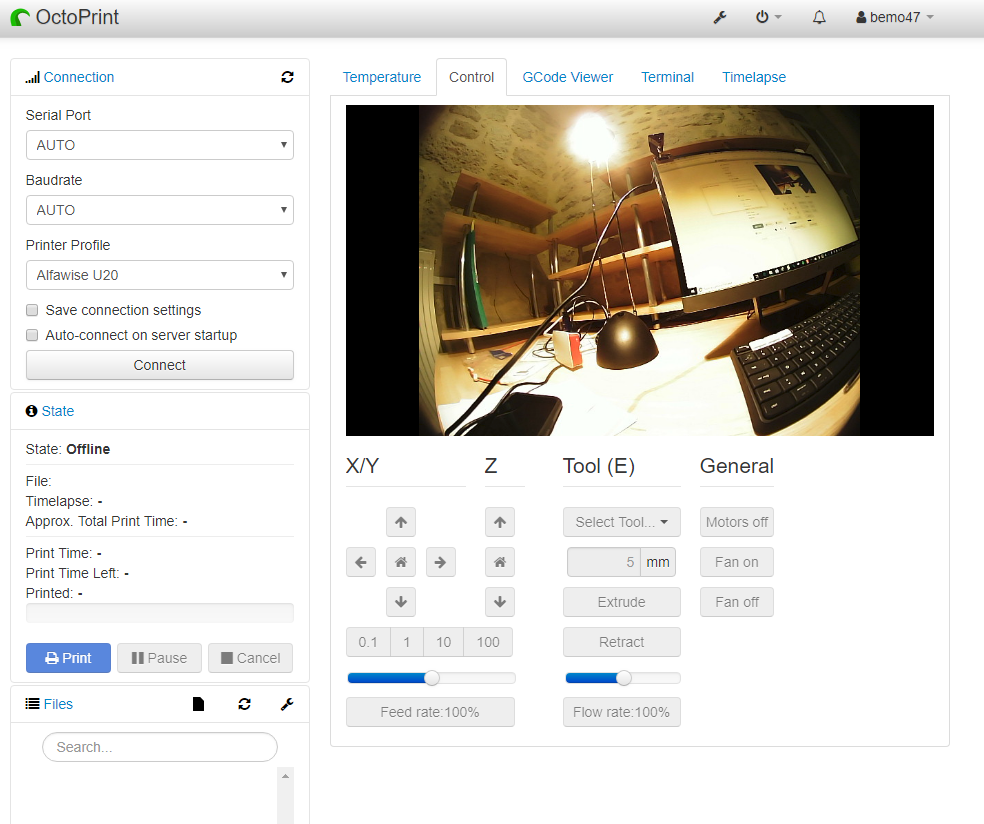Viewport: 984px width, 824px height.
Task: Switch to the Temperature tab
Action: [x=382, y=77]
